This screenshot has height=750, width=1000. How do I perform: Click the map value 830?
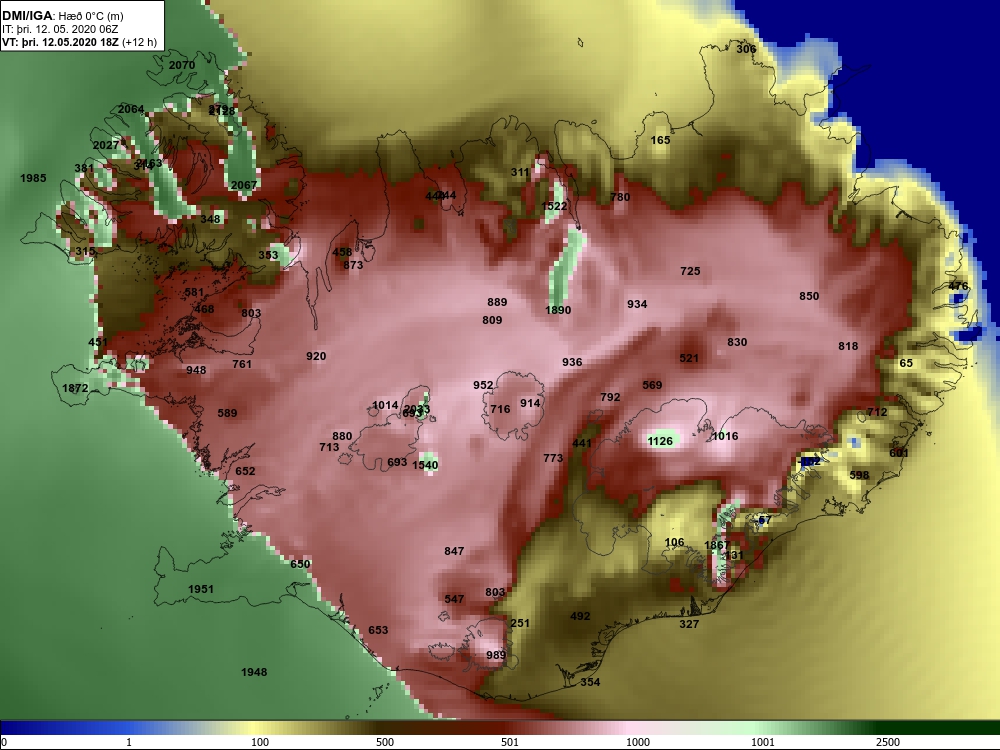point(737,342)
